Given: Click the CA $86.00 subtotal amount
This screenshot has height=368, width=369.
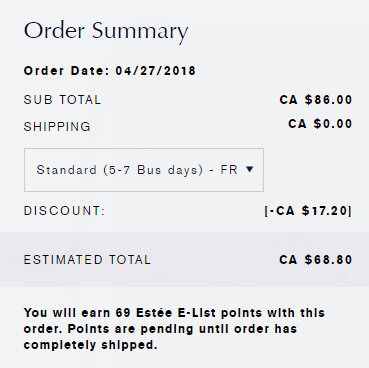Looking at the screenshot, I should [316, 100].
